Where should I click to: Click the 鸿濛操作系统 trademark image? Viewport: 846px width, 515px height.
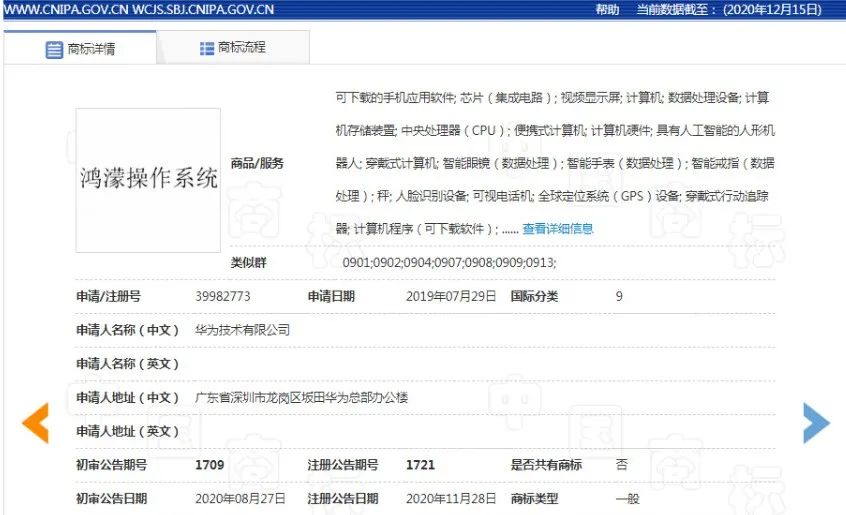click(148, 180)
